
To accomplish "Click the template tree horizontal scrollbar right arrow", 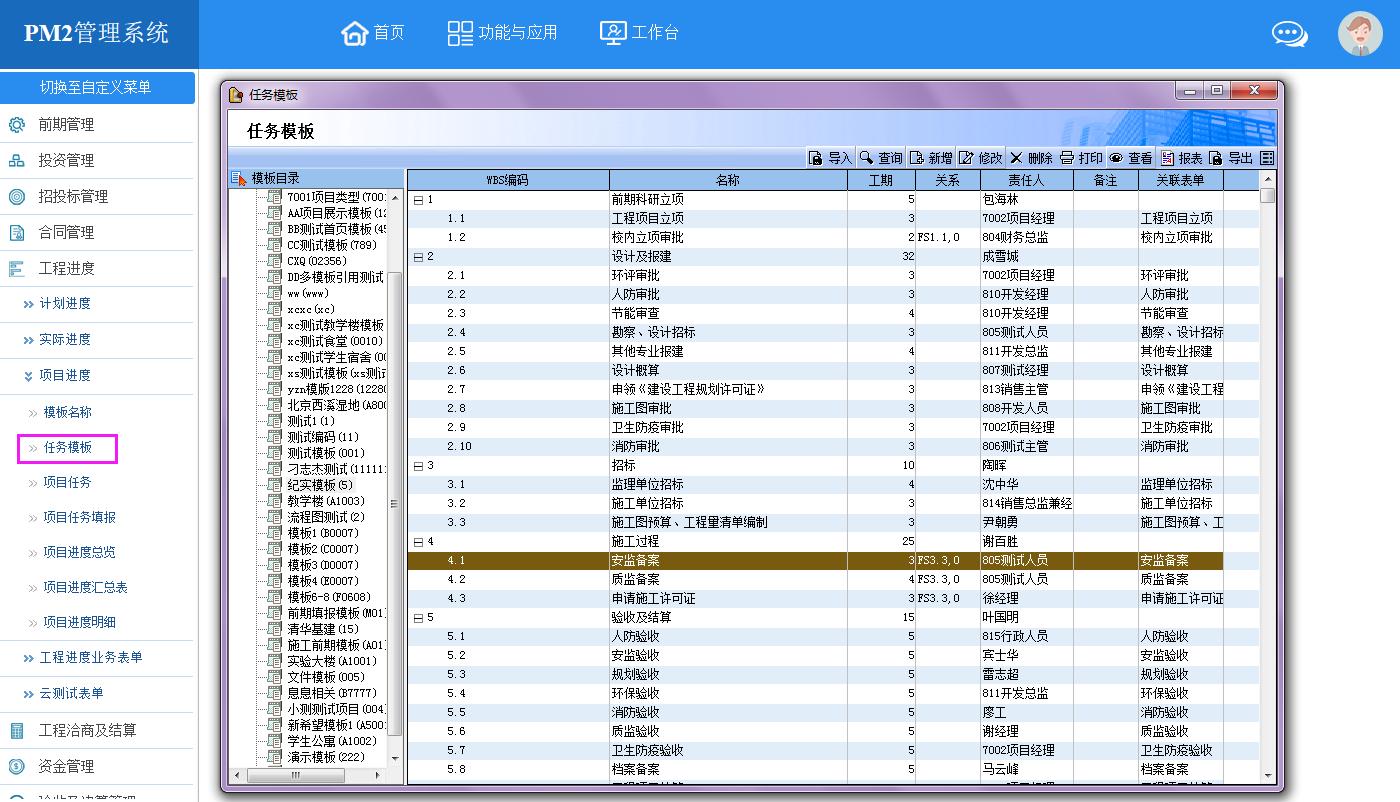I will (377, 775).
